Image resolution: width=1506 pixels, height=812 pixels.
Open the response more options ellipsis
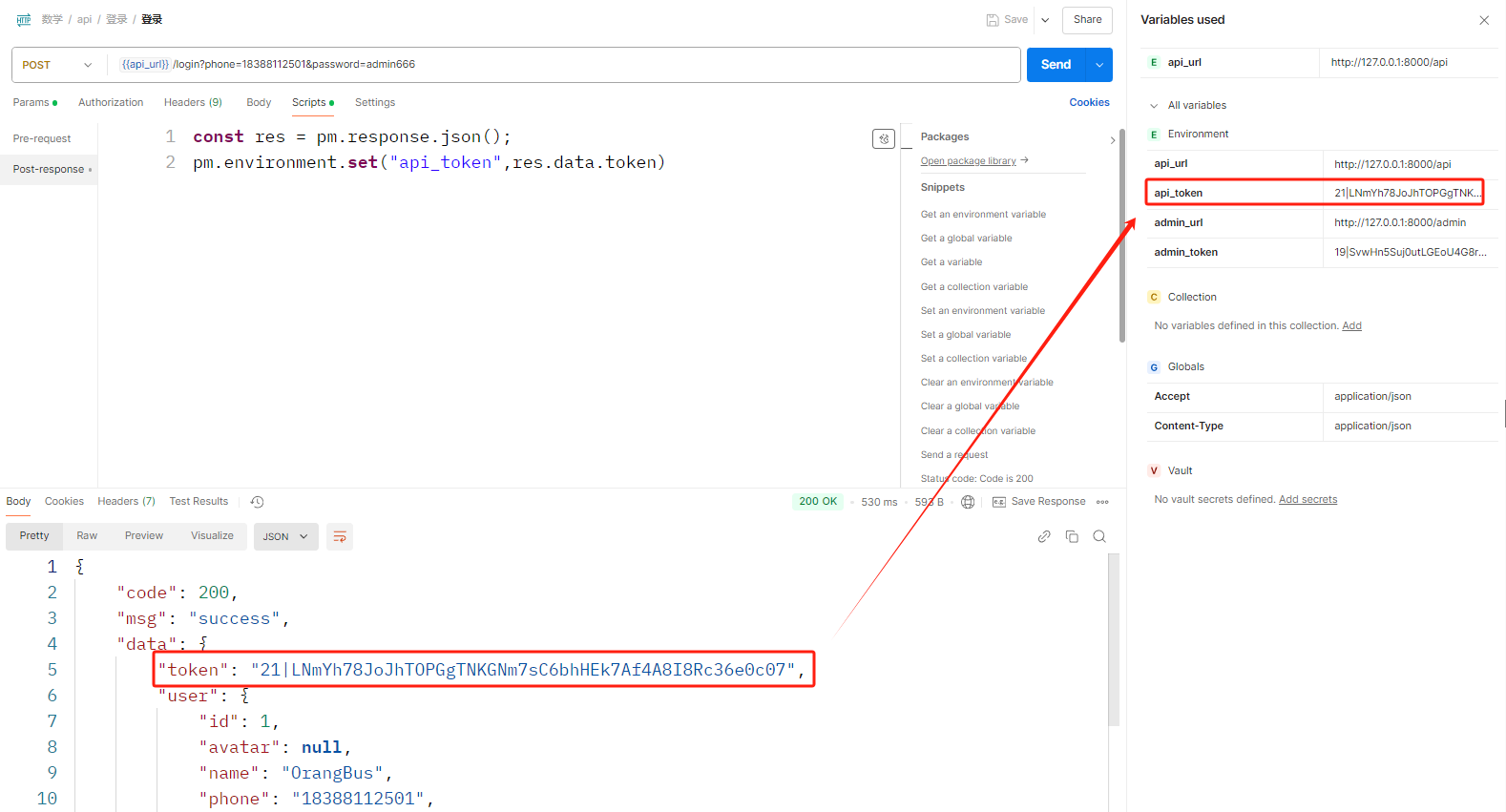pyautogui.click(x=1102, y=502)
